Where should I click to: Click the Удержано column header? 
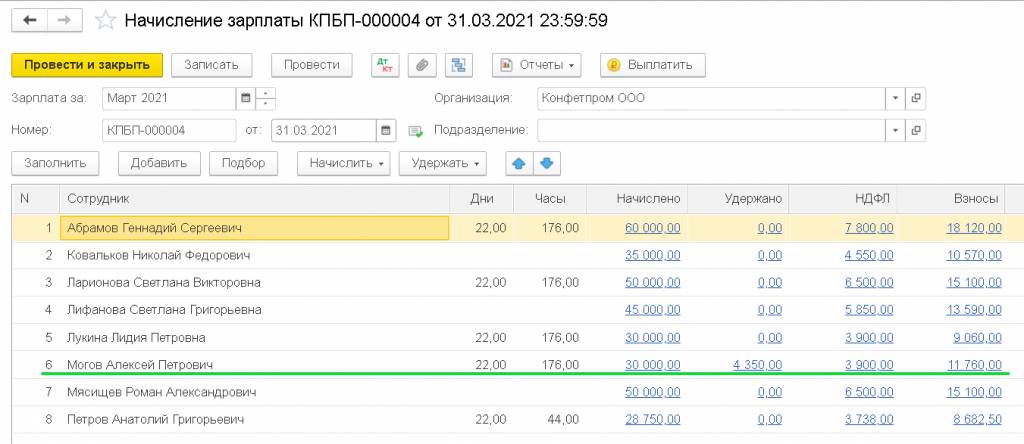click(x=738, y=198)
